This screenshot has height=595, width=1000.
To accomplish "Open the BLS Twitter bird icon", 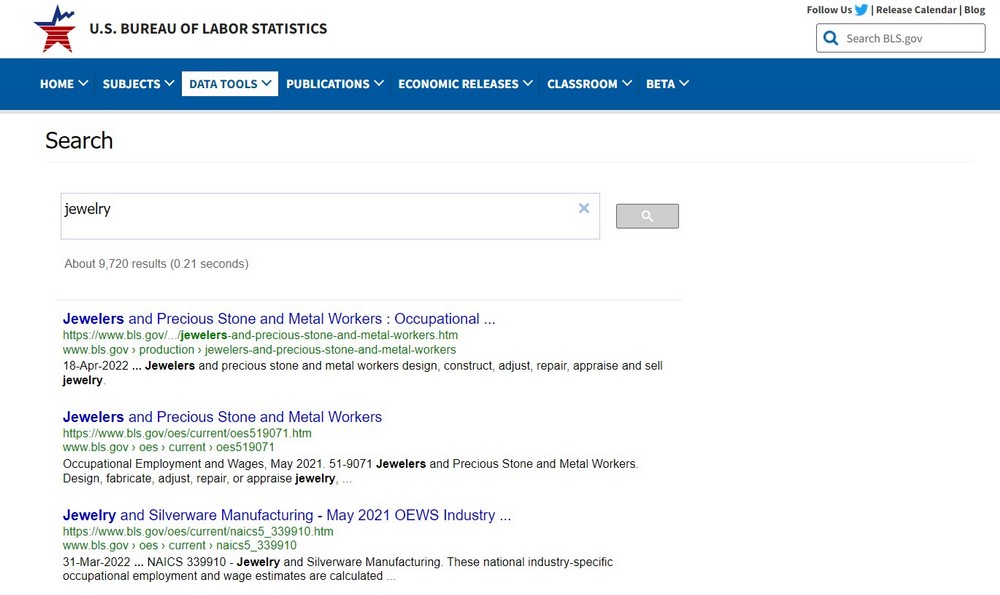I will coord(862,10).
